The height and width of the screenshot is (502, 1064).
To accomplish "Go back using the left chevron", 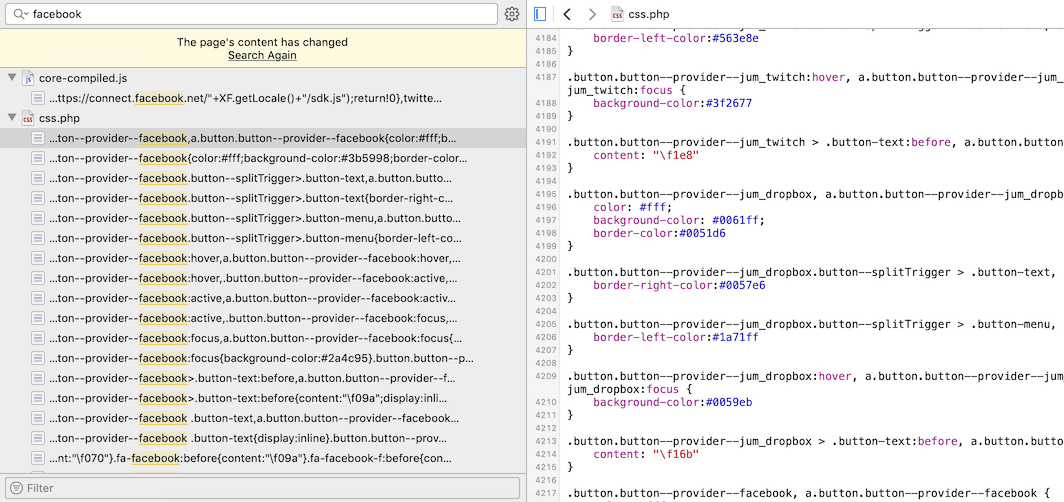I will point(567,14).
